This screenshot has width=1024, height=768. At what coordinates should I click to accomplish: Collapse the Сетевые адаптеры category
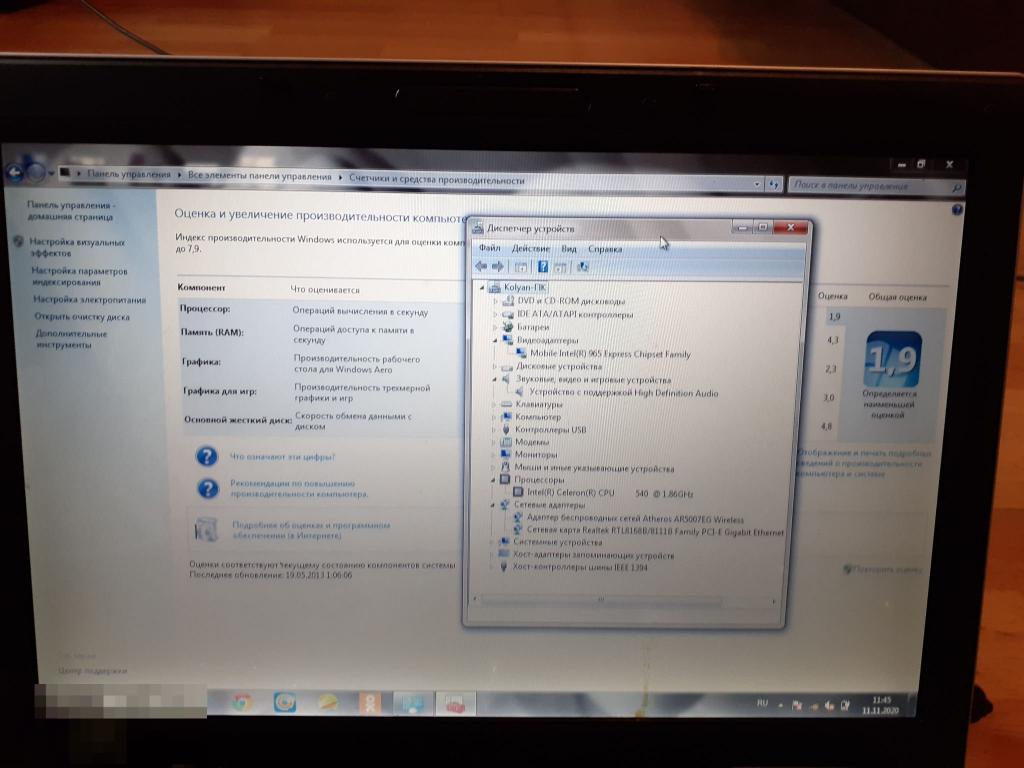pos(492,505)
